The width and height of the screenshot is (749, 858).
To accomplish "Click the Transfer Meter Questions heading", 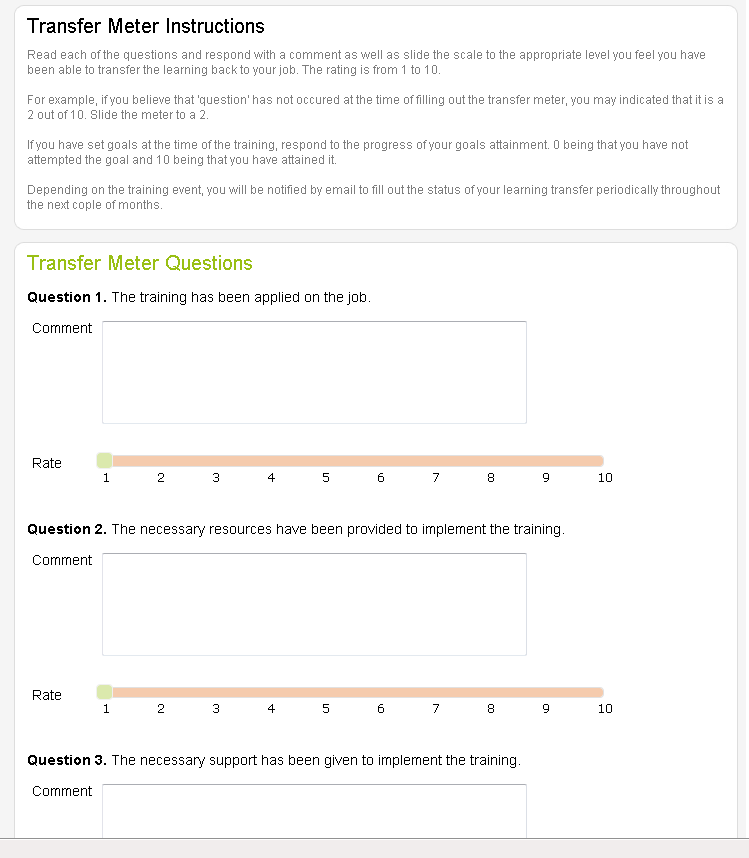I will (140, 263).
